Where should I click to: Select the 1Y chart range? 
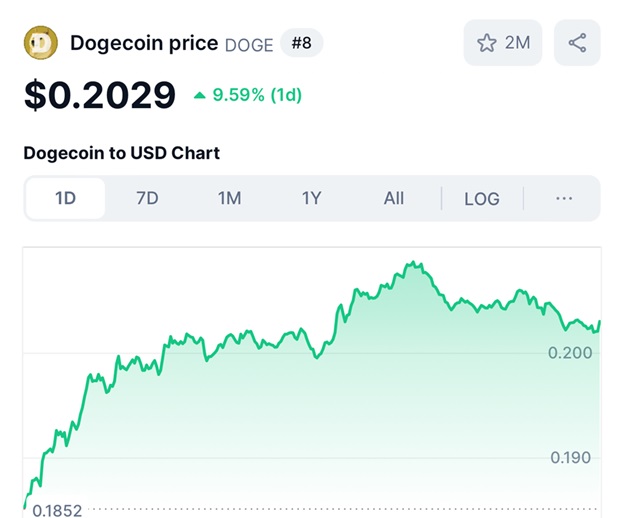311,198
